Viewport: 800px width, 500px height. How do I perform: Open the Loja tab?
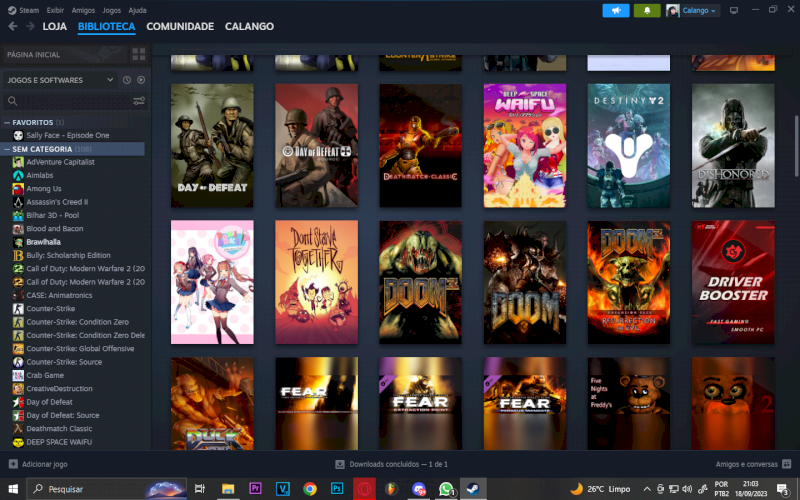55,27
